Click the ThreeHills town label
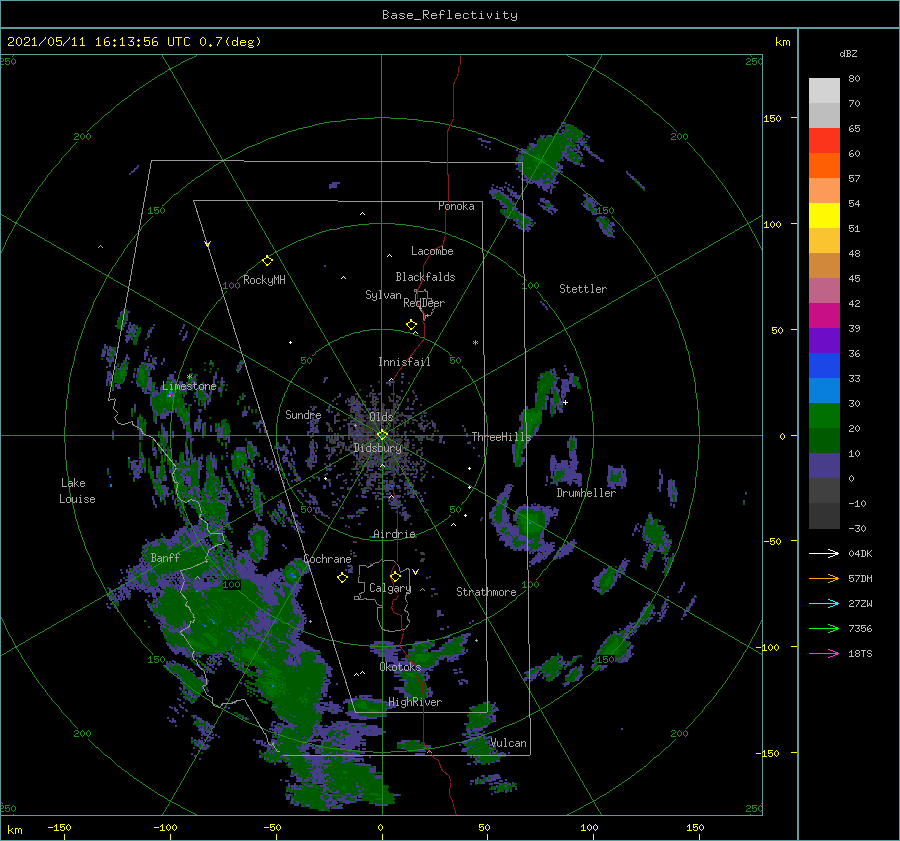This screenshot has height=841, width=900. (501, 437)
